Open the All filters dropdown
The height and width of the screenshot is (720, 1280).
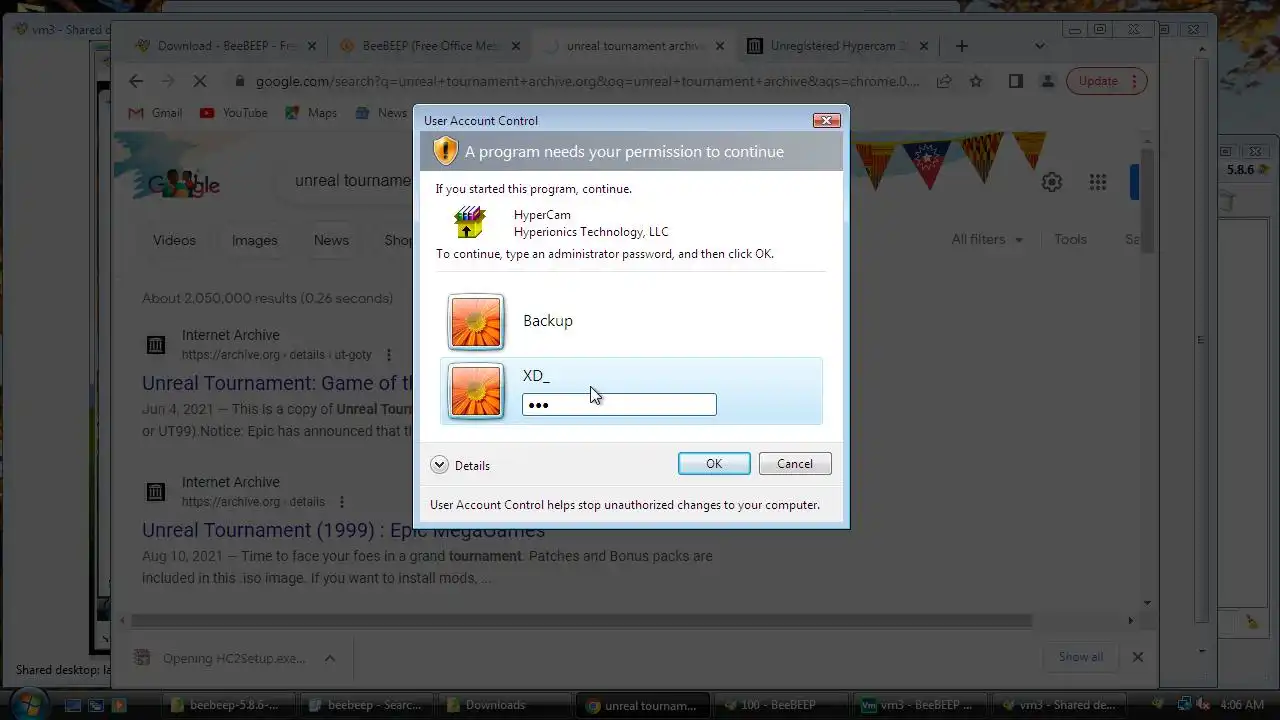coord(987,240)
